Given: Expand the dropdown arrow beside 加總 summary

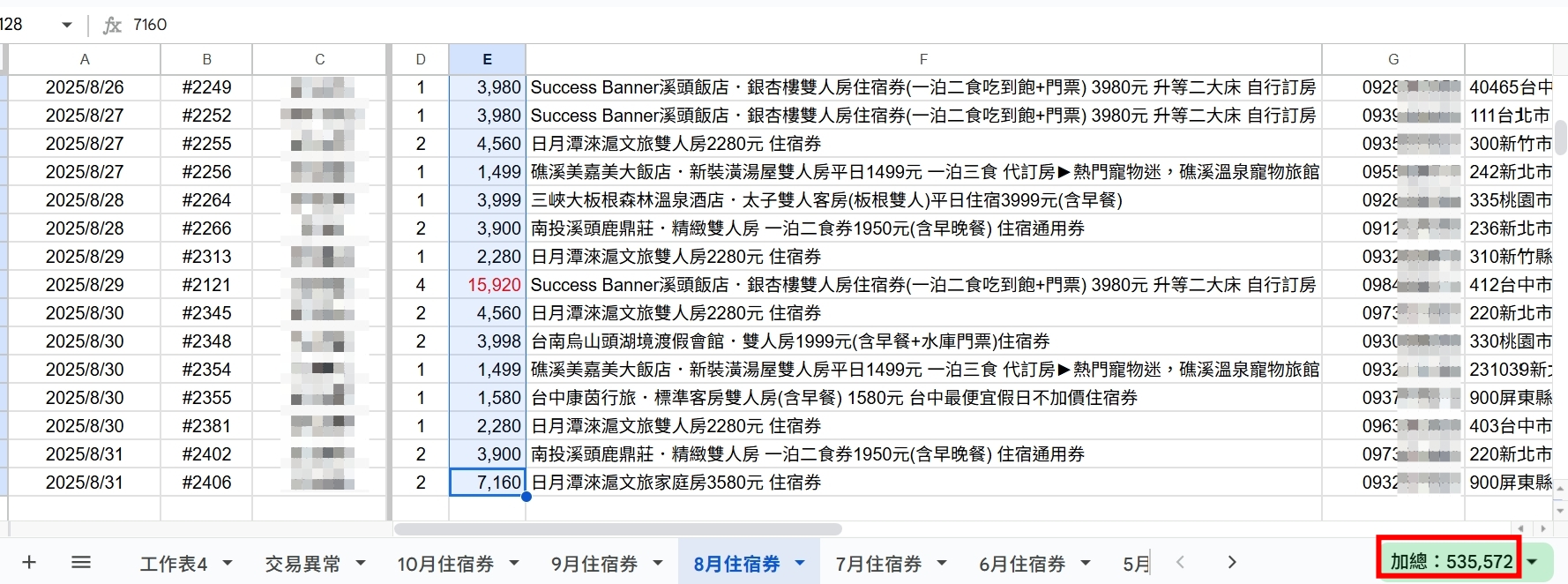Looking at the screenshot, I should point(1534,562).
